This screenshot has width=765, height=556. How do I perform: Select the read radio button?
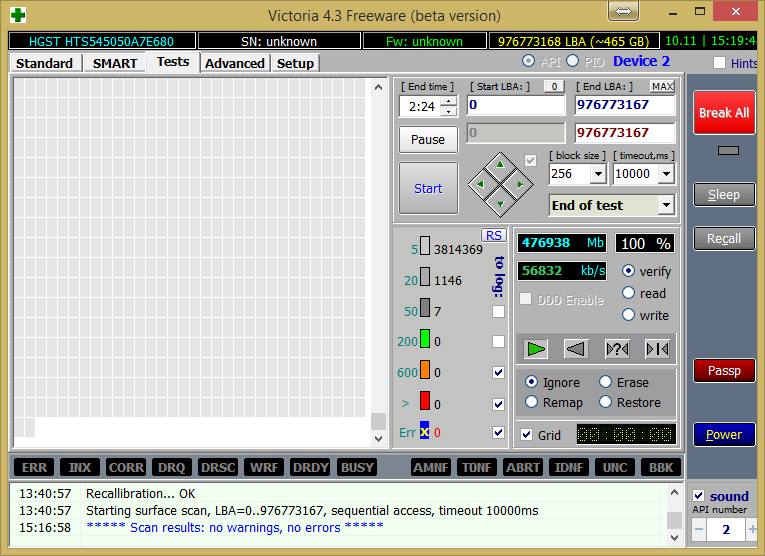pos(629,293)
